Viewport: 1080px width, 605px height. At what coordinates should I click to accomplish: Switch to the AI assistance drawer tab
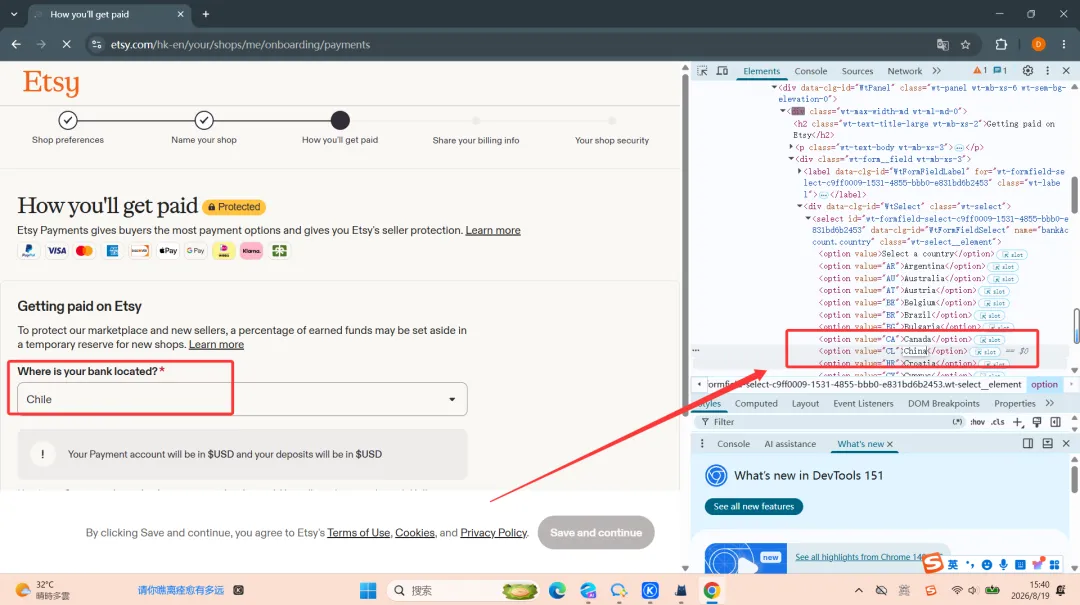tap(790, 444)
